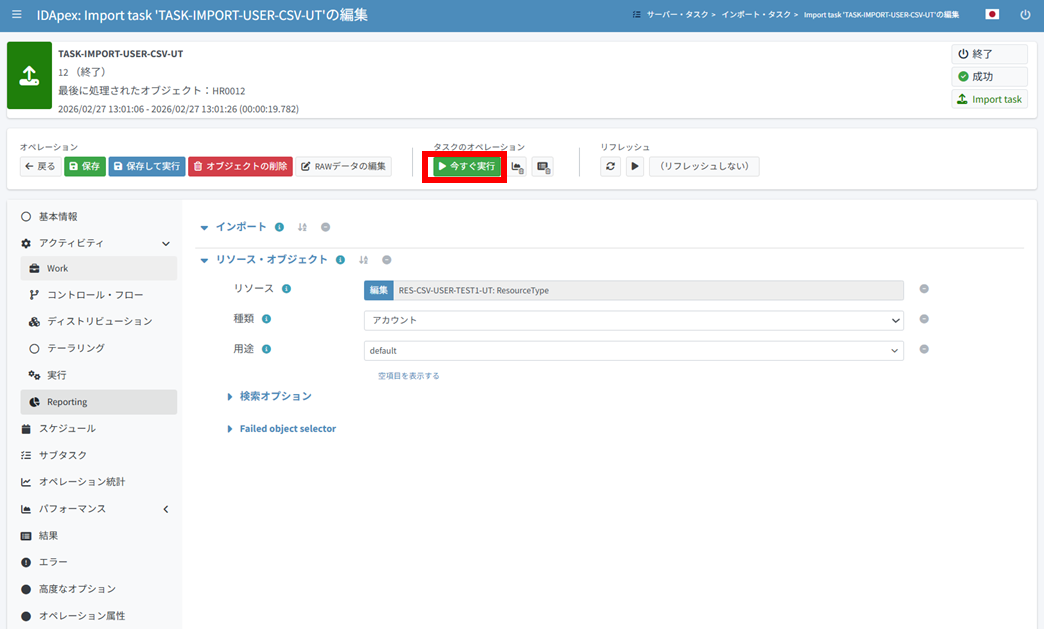The image size is (1044, 629).
Task: Click sort icon beside インポート heading
Action: coord(303,227)
